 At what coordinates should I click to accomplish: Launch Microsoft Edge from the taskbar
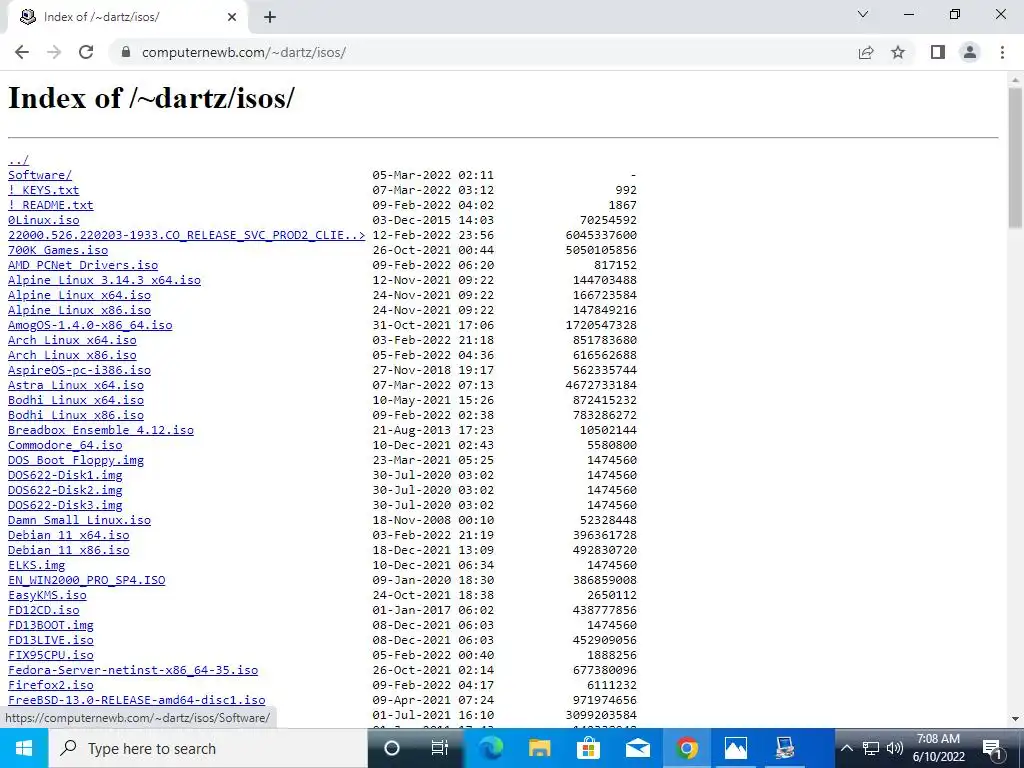[x=490, y=748]
